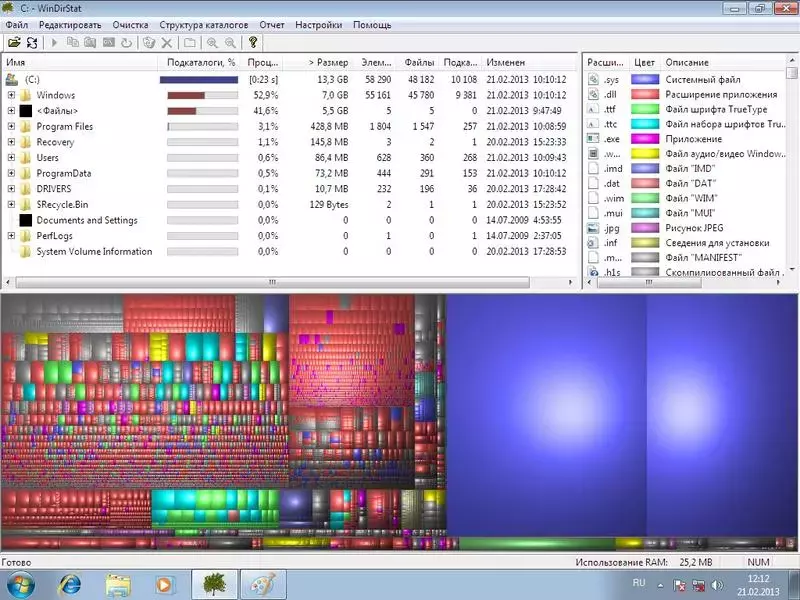800x600 pixels.
Task: Launch Internet Explorer from taskbar
Action: click(69, 585)
